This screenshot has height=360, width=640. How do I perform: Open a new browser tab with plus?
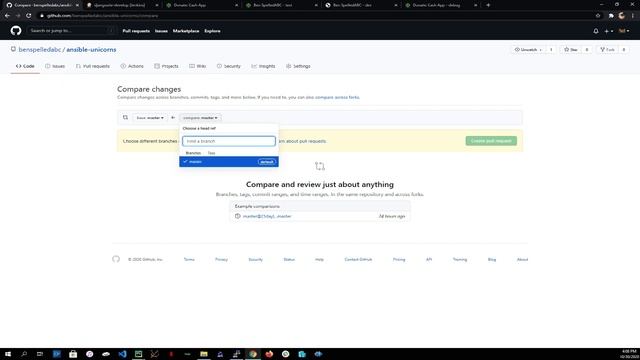point(488,5)
